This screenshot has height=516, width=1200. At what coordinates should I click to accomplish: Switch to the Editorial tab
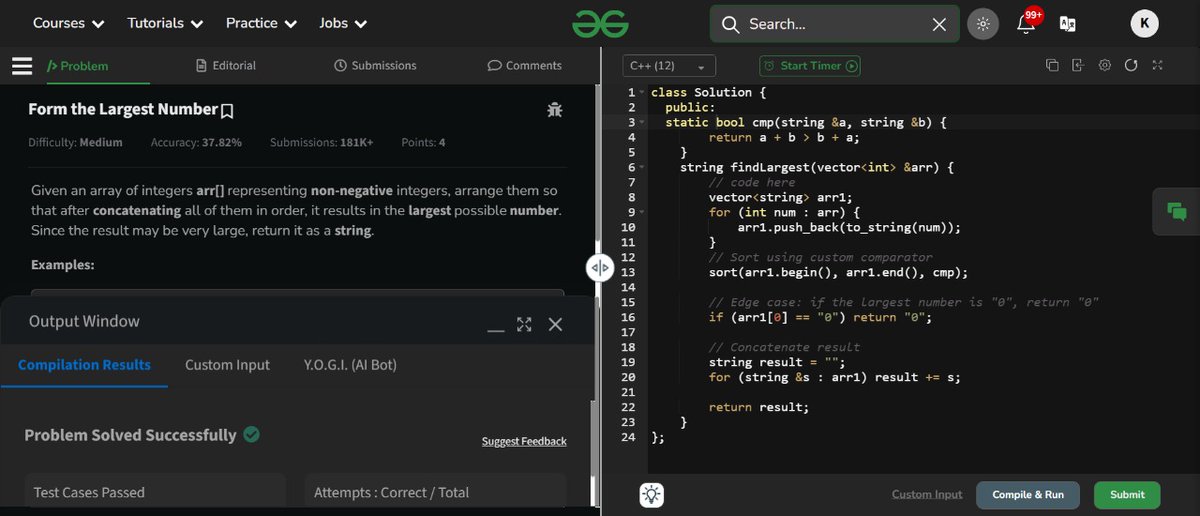(x=226, y=66)
